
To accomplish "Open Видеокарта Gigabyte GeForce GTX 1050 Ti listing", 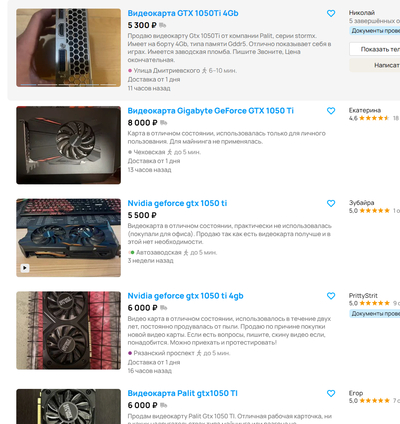I will [211, 111].
